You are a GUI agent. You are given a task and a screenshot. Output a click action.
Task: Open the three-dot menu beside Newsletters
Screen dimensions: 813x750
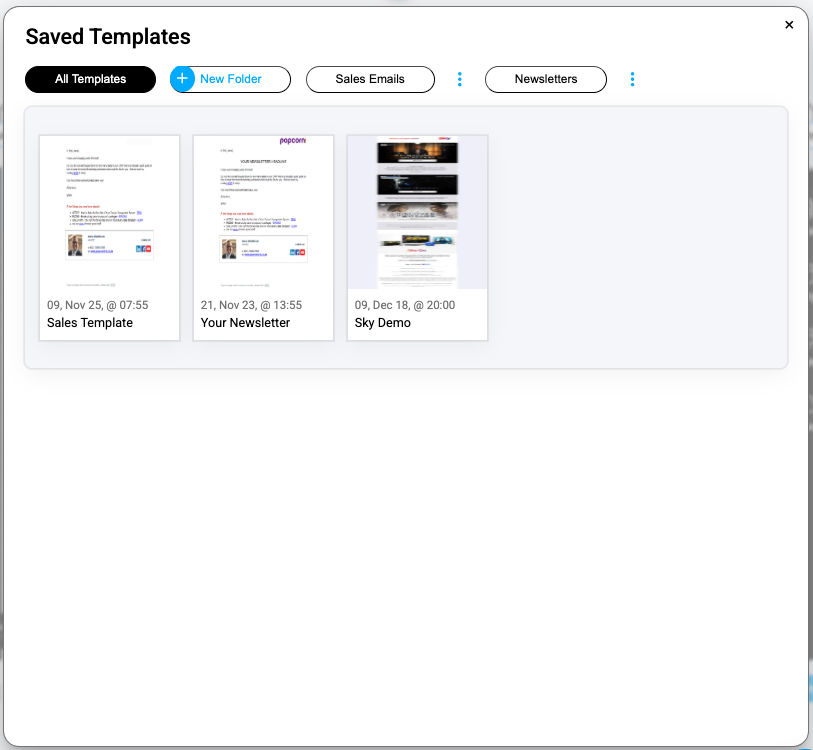point(632,79)
